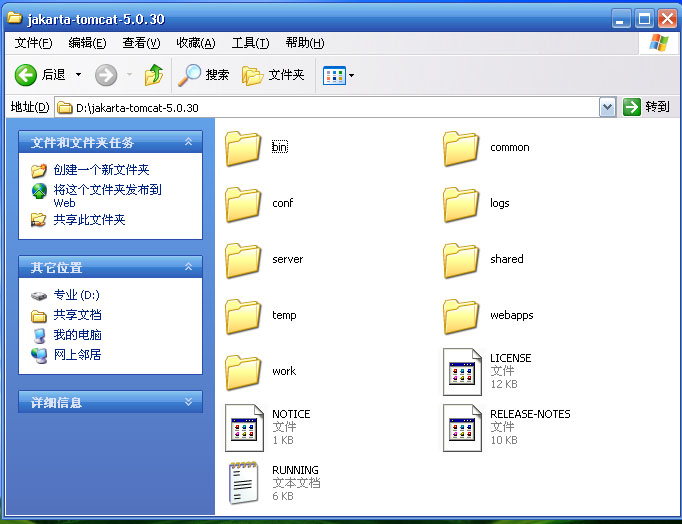The width and height of the screenshot is (682, 524).
Task: Select the NOTICE file icon
Action: pyautogui.click(x=244, y=428)
